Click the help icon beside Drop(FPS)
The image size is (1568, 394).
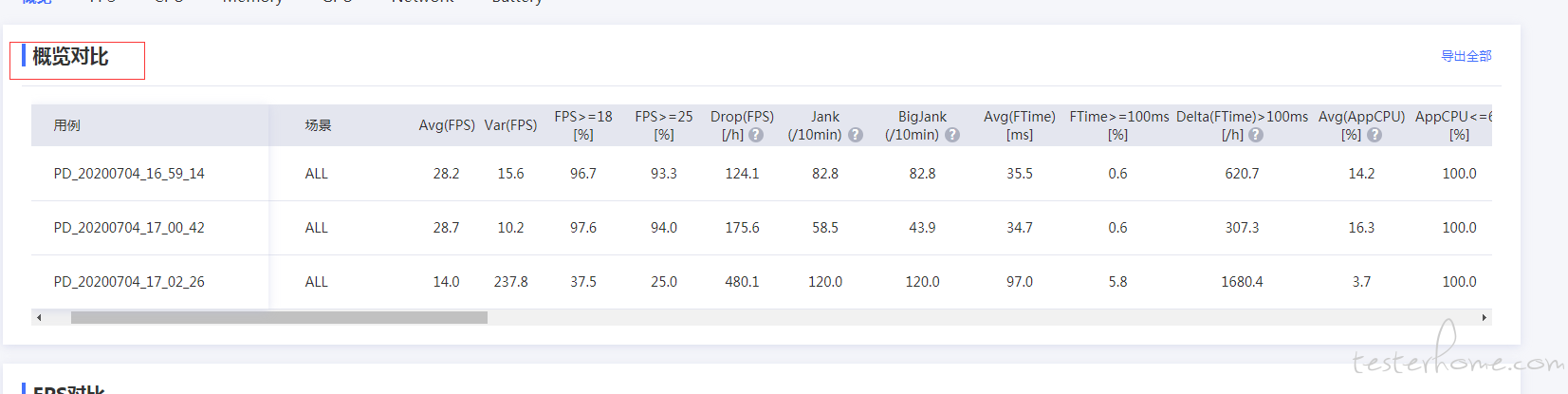(x=756, y=135)
